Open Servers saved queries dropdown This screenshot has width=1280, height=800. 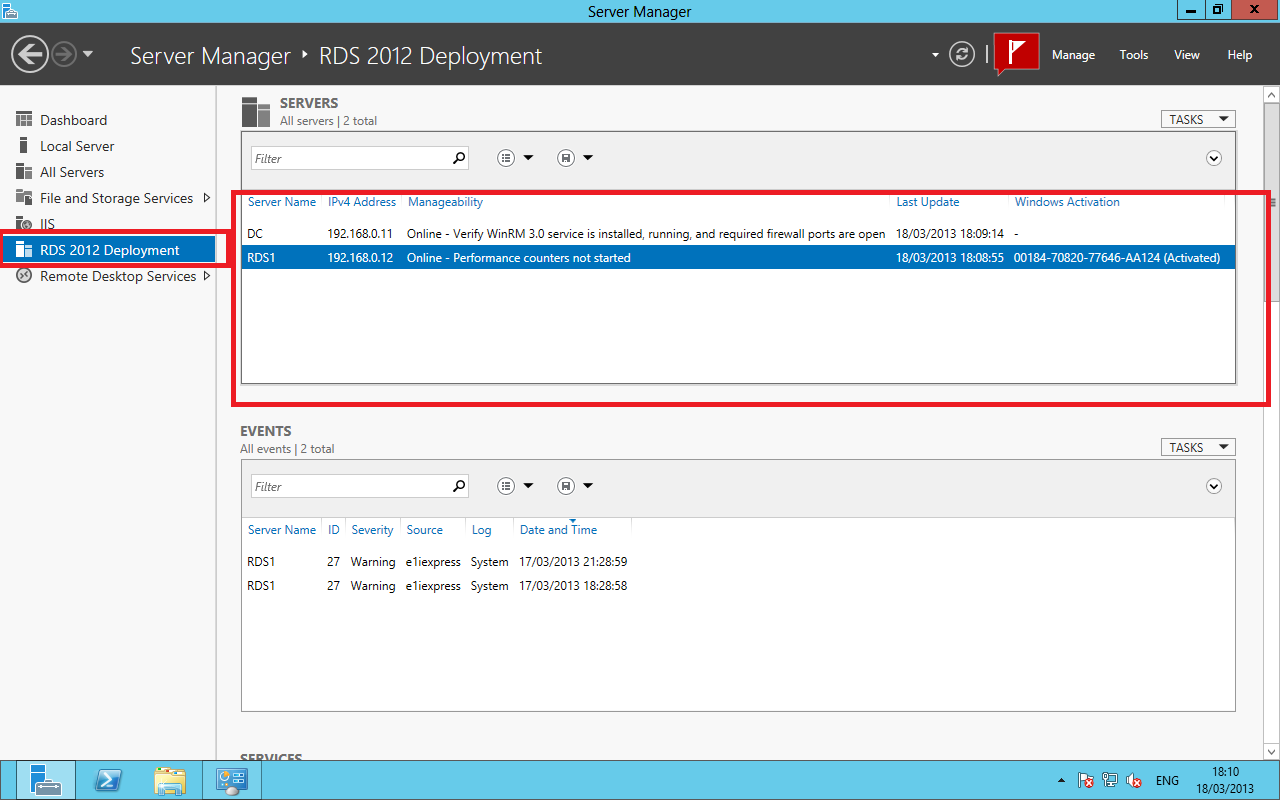(575, 158)
